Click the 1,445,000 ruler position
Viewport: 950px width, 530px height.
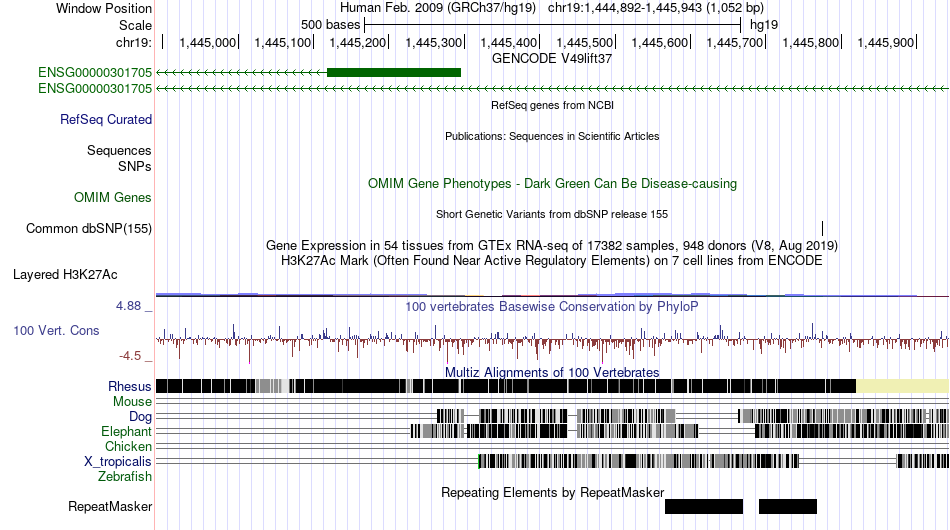[208, 42]
